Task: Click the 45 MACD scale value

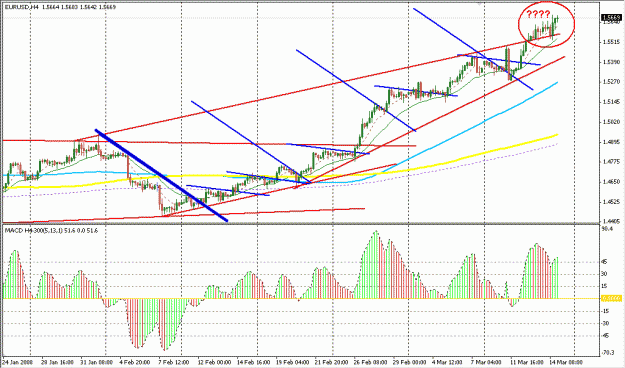Action: pos(604,262)
